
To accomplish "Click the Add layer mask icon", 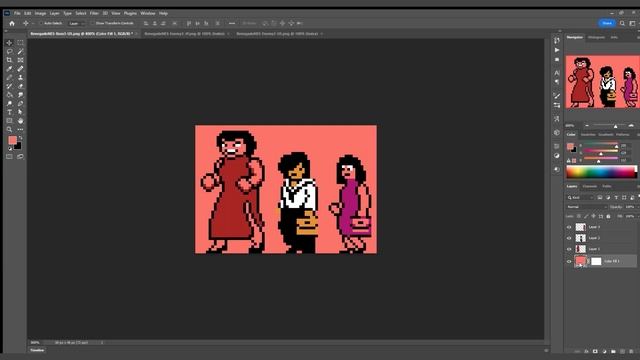I will (595, 351).
